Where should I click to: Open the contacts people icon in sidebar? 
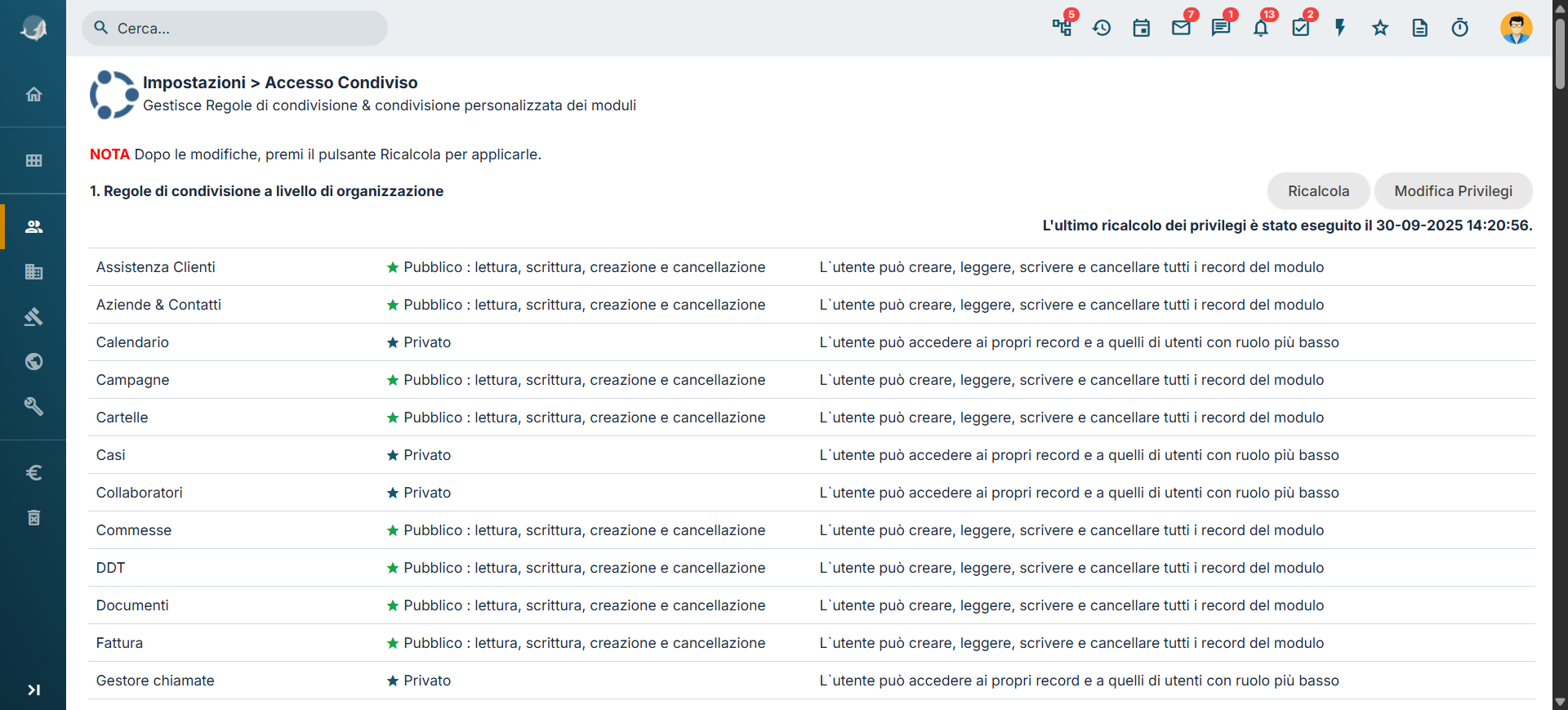click(x=33, y=226)
